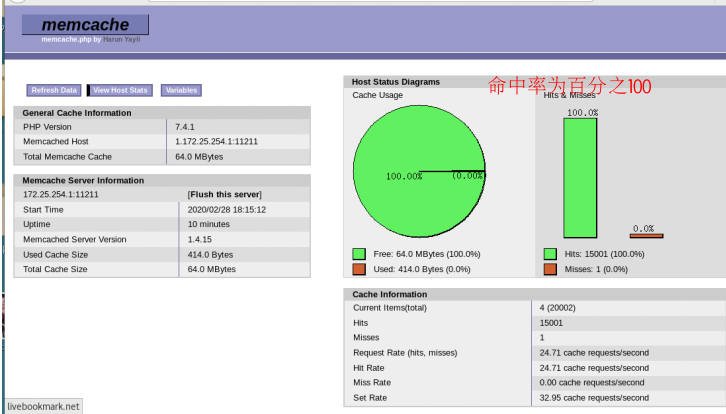Click the 0.0% label above misses bar
The height and width of the screenshot is (414, 726).
tap(644, 229)
